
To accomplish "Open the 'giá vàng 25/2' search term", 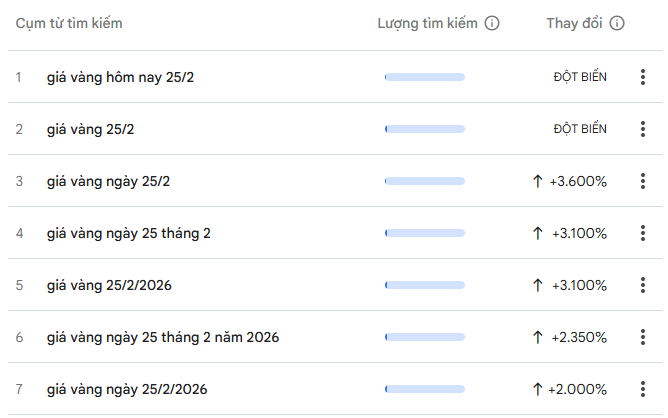I will 93,129.
